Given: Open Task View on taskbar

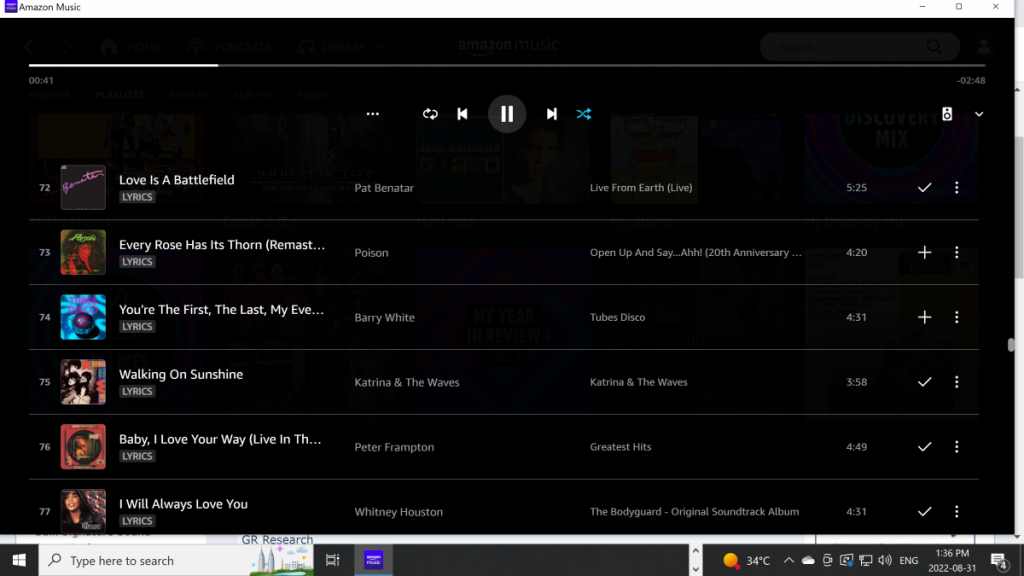Looking at the screenshot, I should (332, 560).
